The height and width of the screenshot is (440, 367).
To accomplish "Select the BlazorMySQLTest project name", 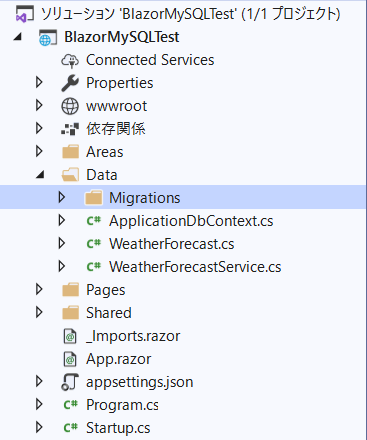I will 122,37.
